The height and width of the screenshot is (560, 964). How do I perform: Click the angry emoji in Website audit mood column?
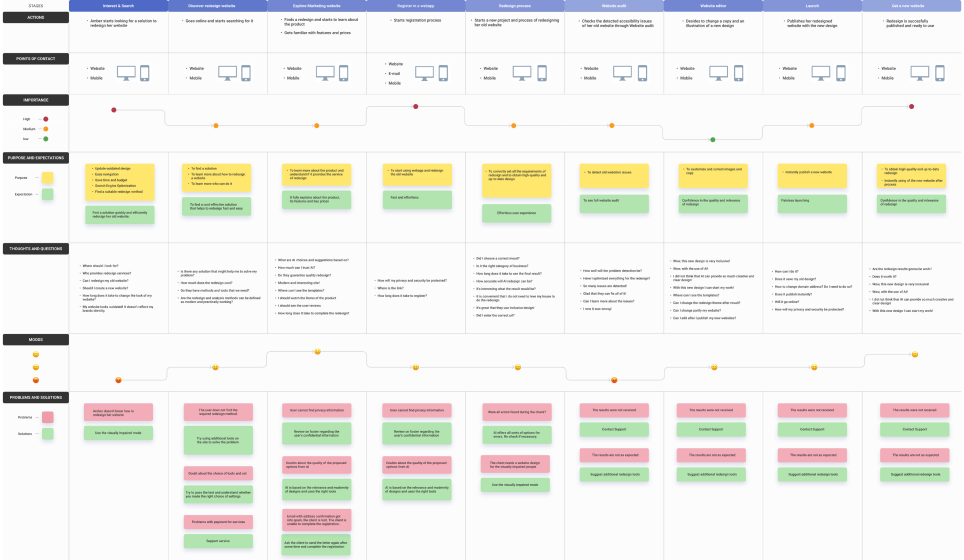click(x=614, y=381)
